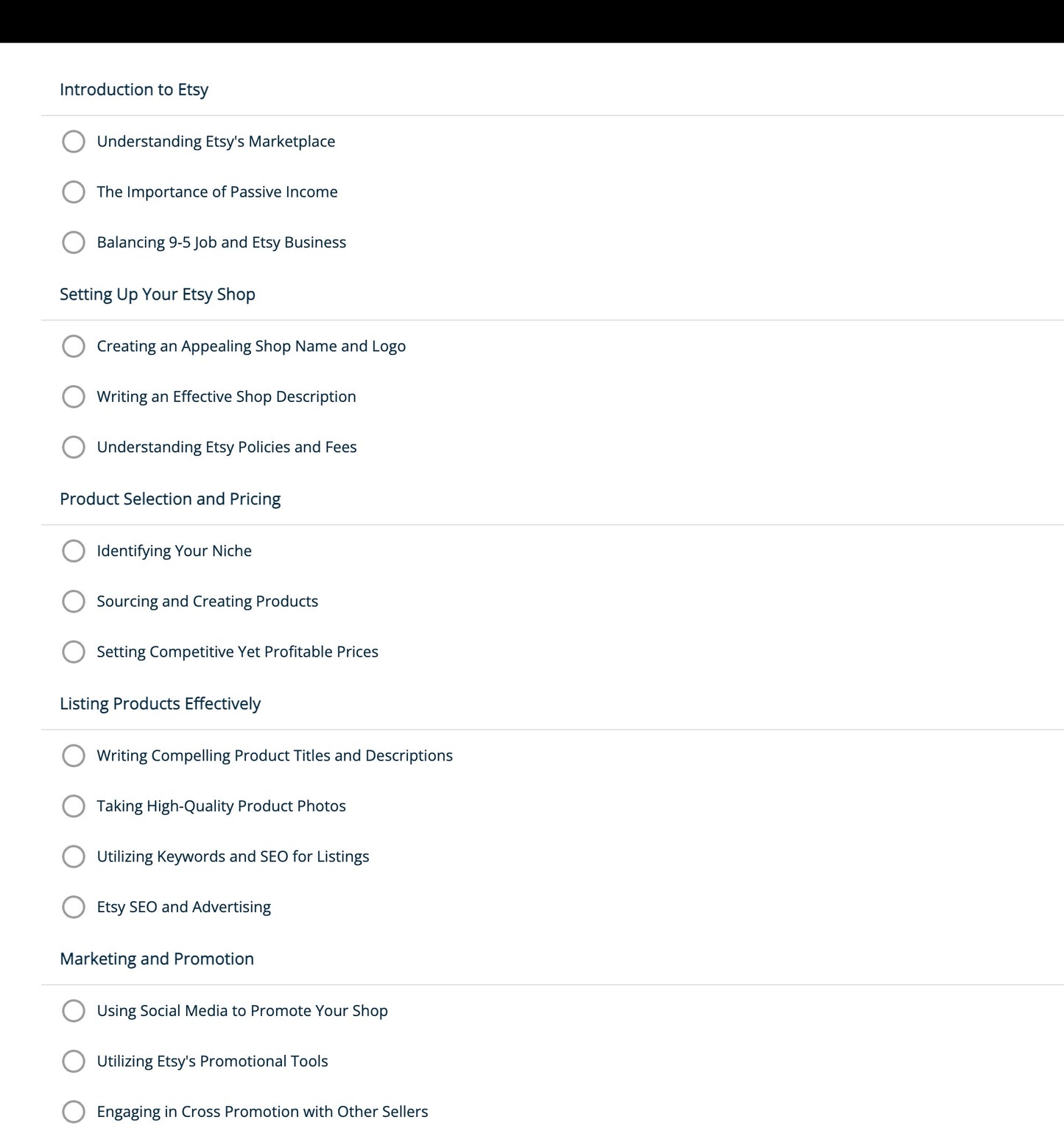This screenshot has width=1064, height=1139.
Task: Select the 'Sourcing and Creating Products' circle
Action: pyautogui.click(x=74, y=602)
